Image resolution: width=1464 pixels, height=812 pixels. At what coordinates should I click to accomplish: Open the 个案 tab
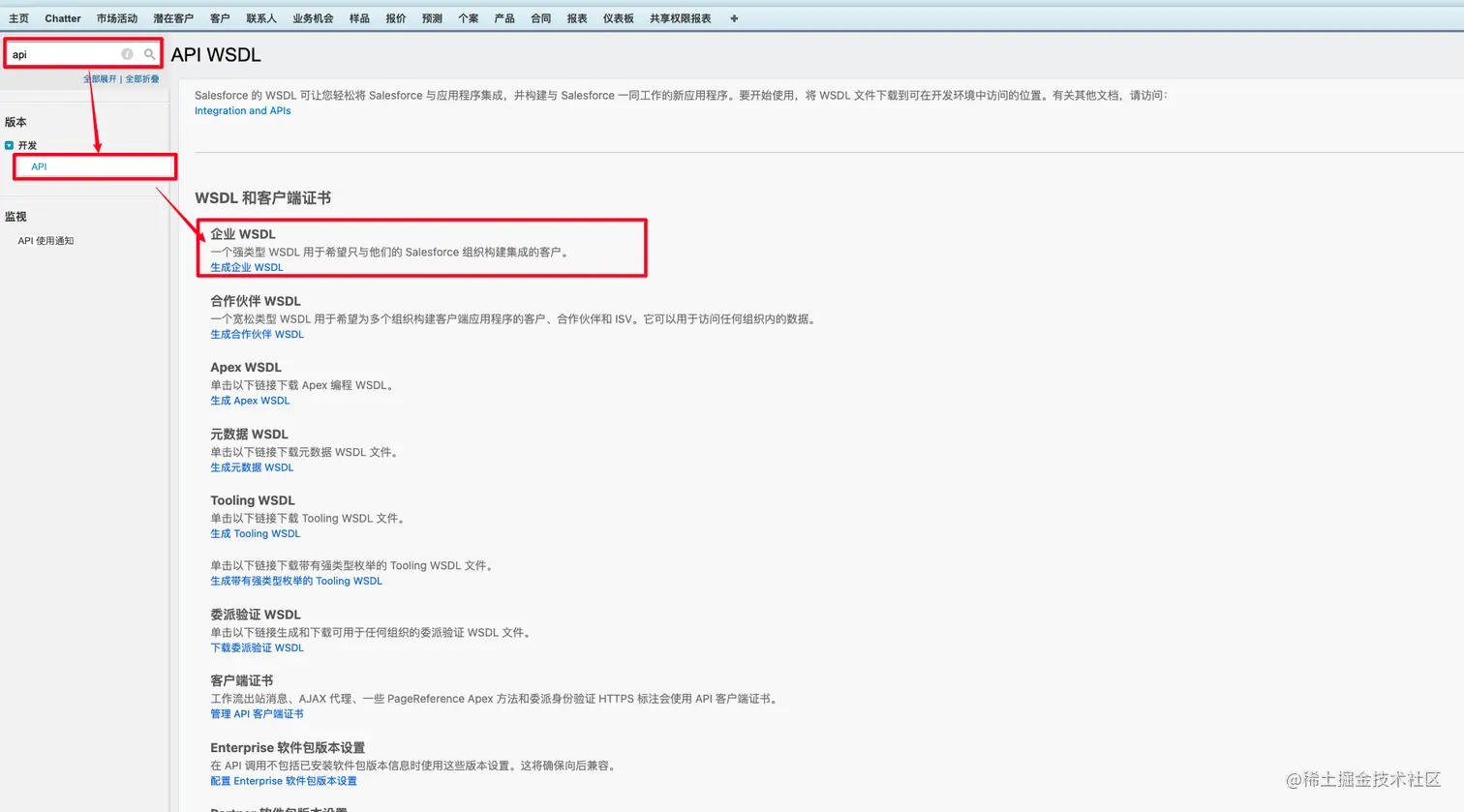469,18
